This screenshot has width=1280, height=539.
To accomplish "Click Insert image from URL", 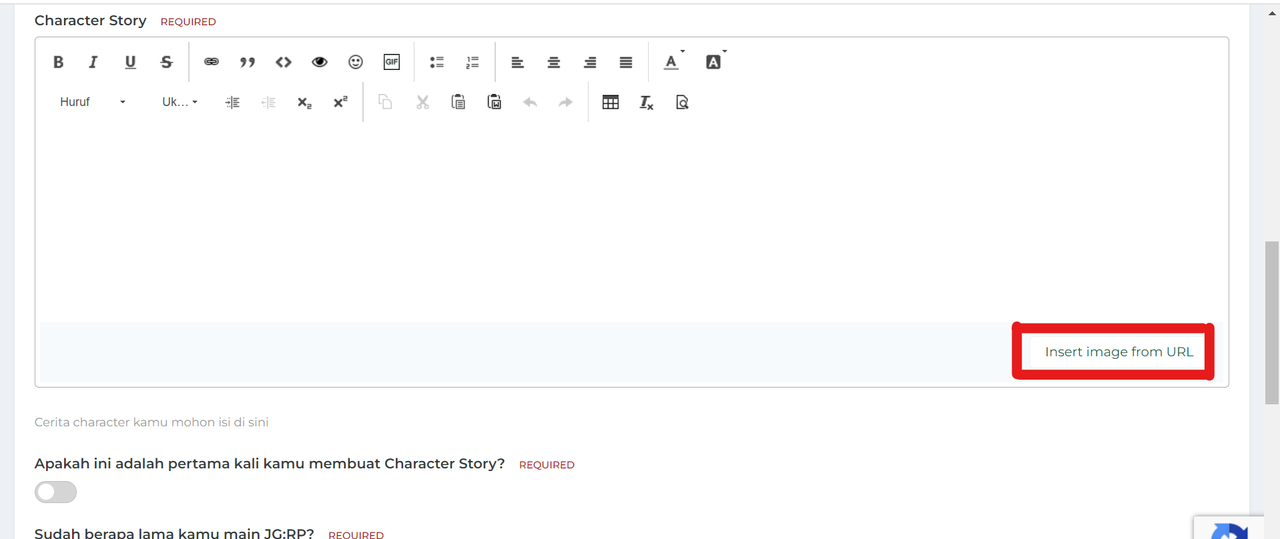I will click(x=1119, y=352).
